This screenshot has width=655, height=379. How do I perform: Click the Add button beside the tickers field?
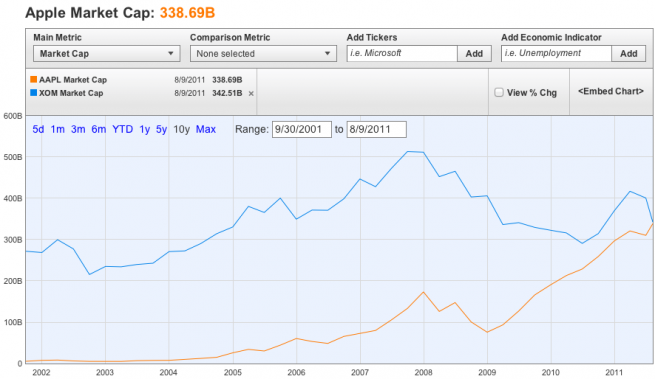coord(474,53)
